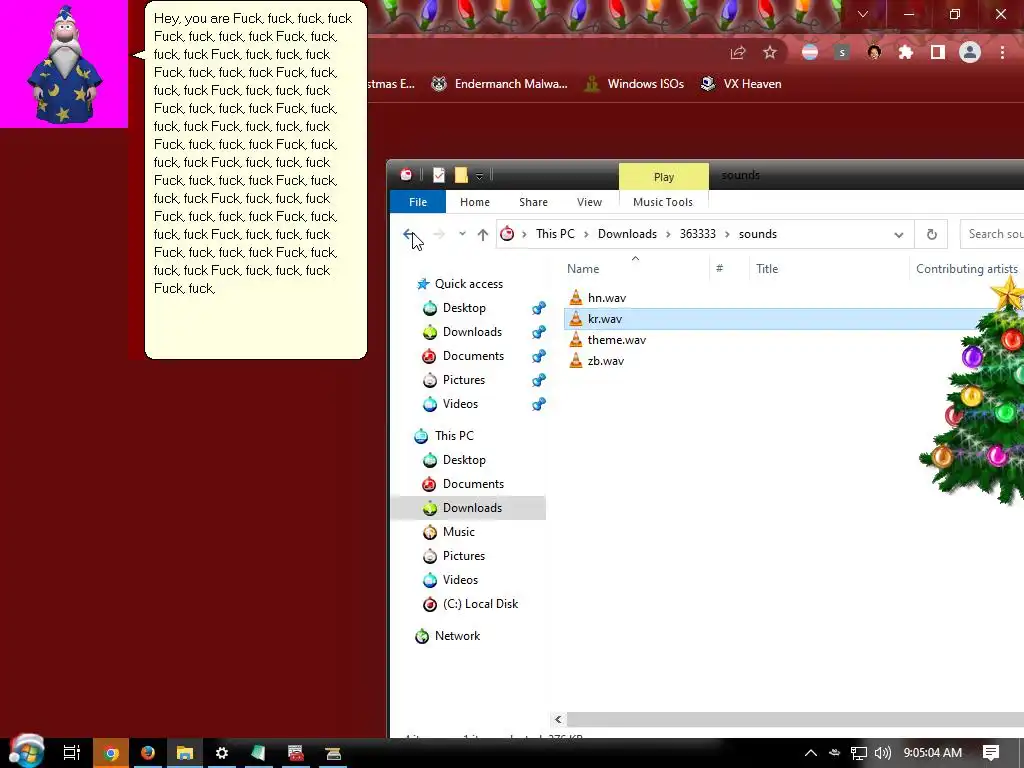Click the share page icon in Chrome toolbar
The image size is (1024, 768).
pos(738,53)
